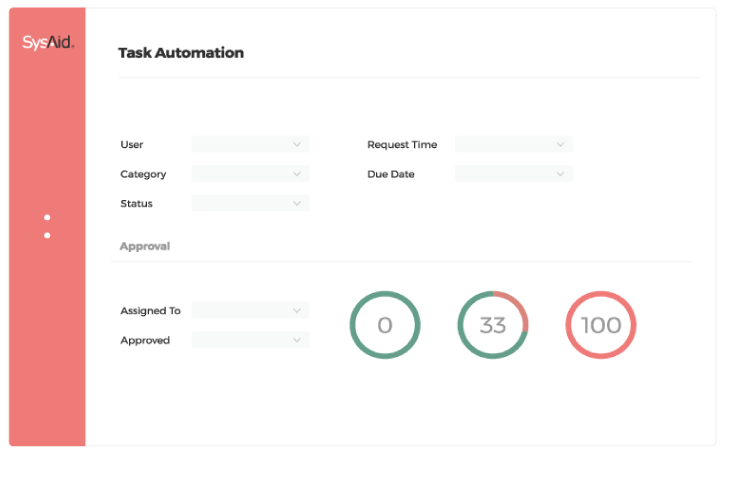Click the Status field label
This screenshot has width=730, height=487.
pos(136,204)
